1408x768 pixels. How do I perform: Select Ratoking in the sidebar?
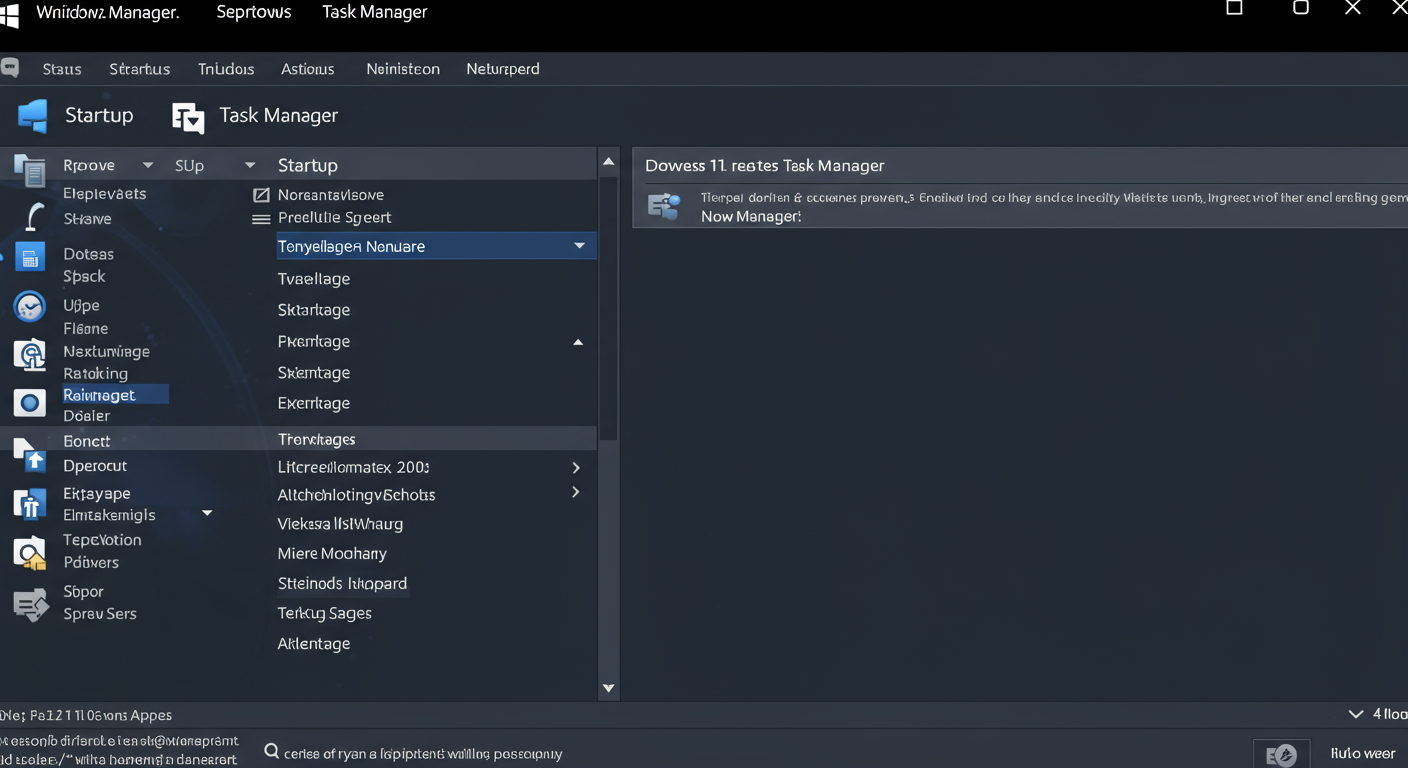[95, 374]
